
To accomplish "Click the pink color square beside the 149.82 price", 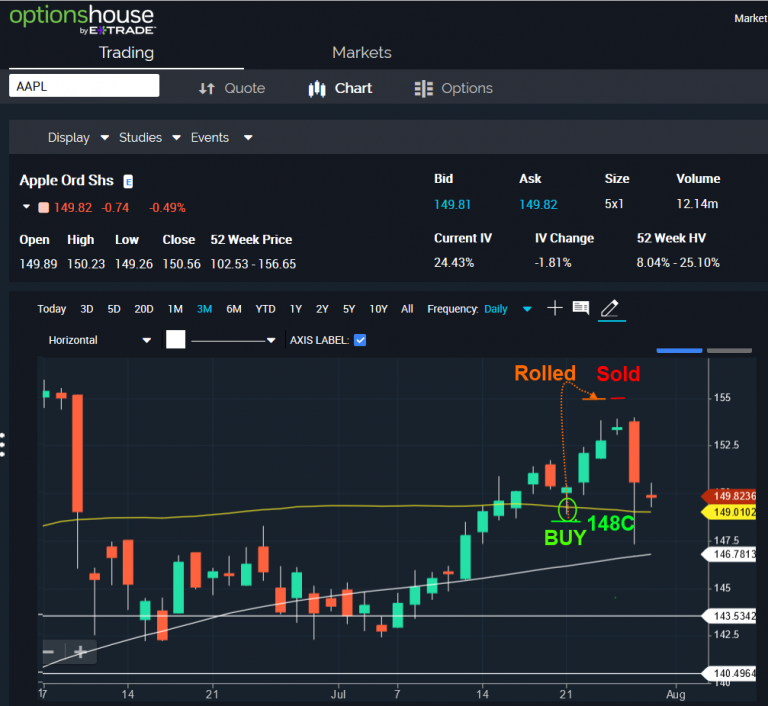I will pyautogui.click(x=44, y=207).
